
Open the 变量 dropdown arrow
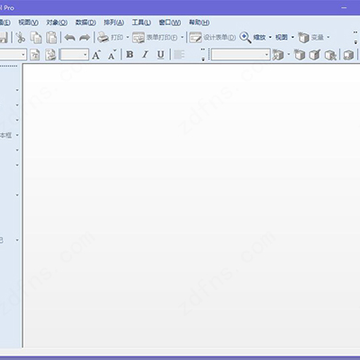(x=328, y=37)
